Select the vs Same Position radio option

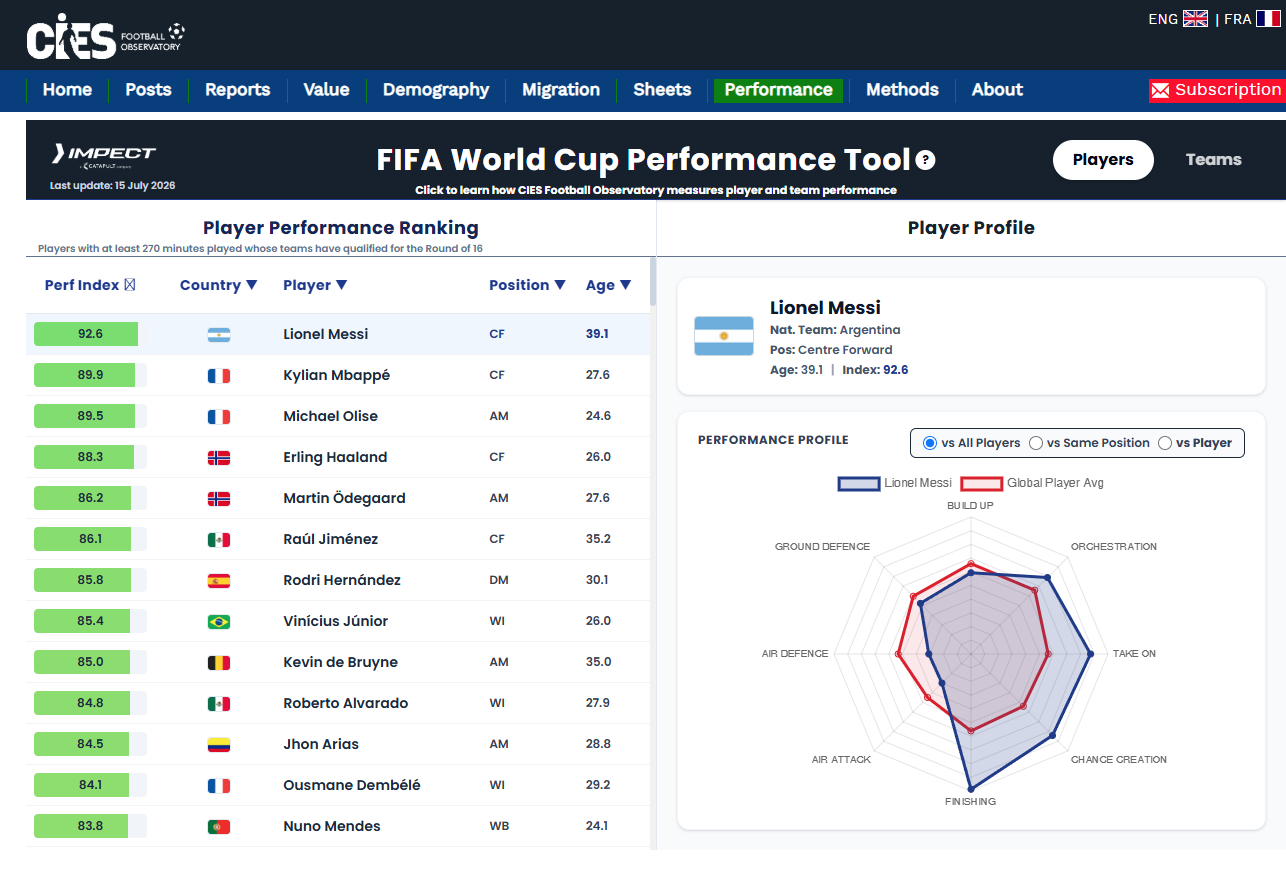[x=1036, y=443]
